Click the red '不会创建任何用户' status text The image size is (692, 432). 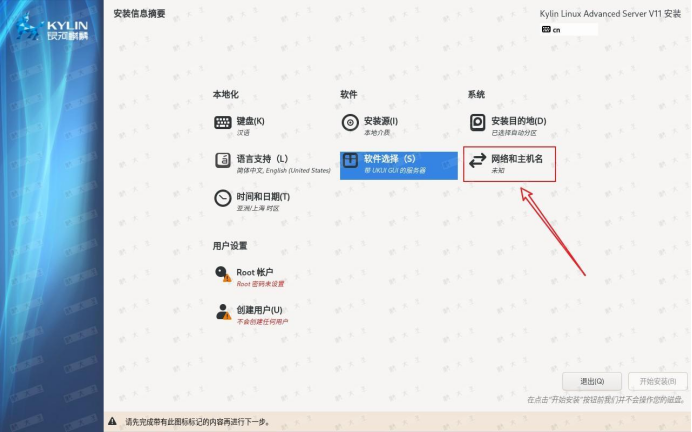(262, 322)
